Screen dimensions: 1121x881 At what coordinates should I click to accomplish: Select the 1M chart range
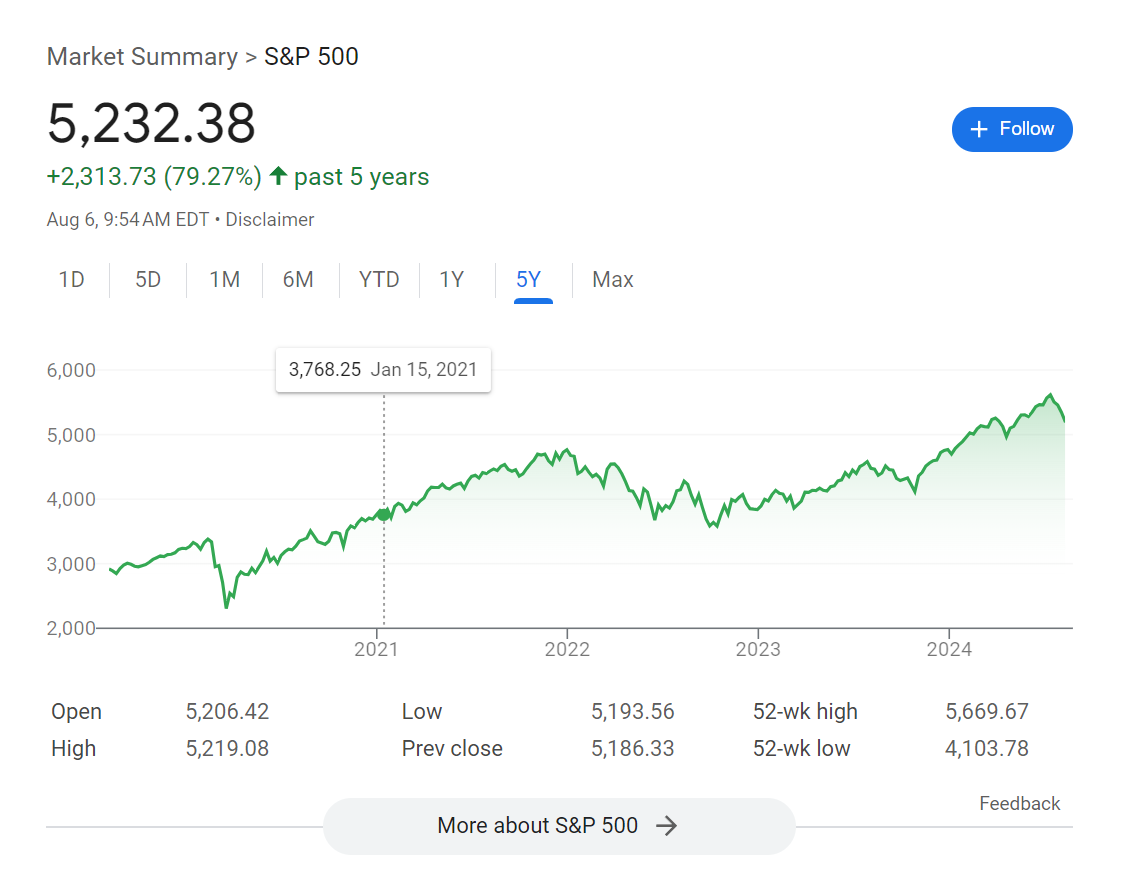coord(224,280)
